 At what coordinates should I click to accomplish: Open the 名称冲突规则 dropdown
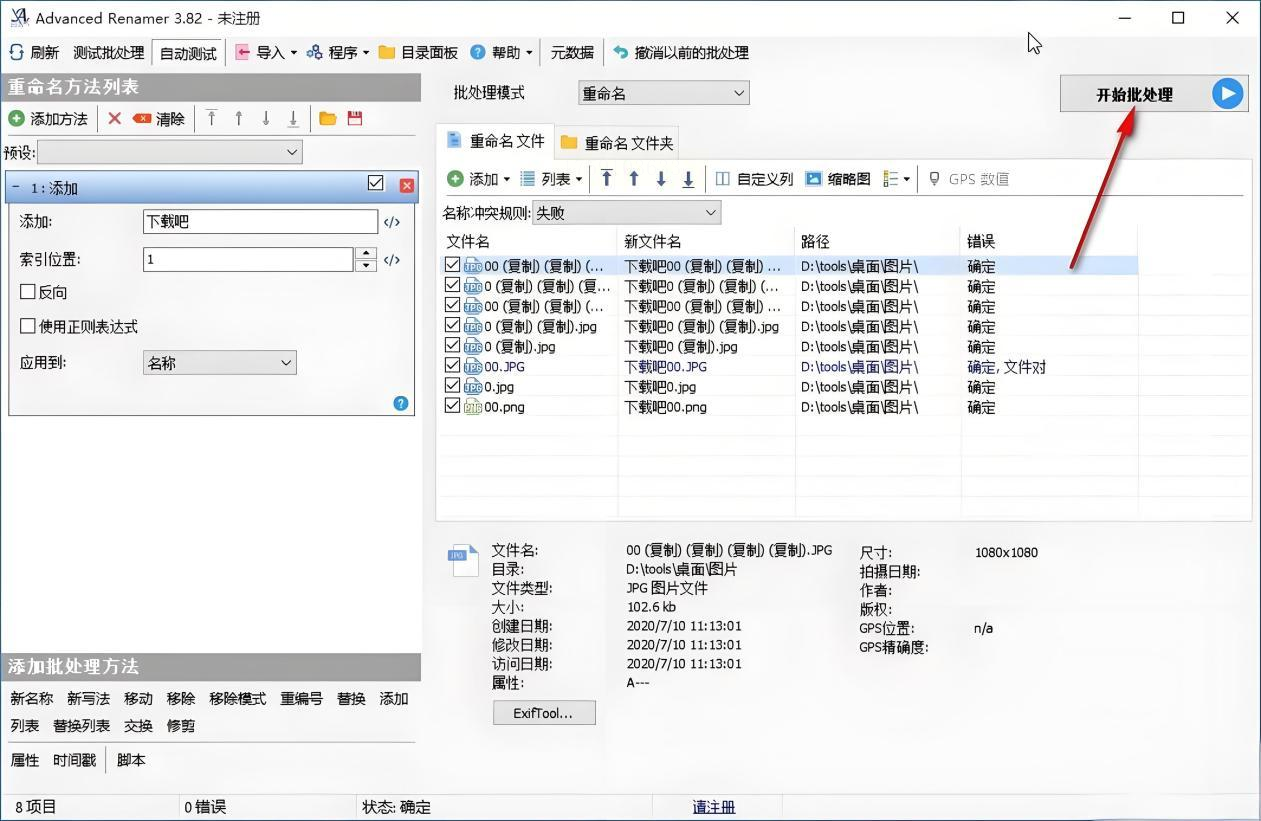(x=626, y=212)
